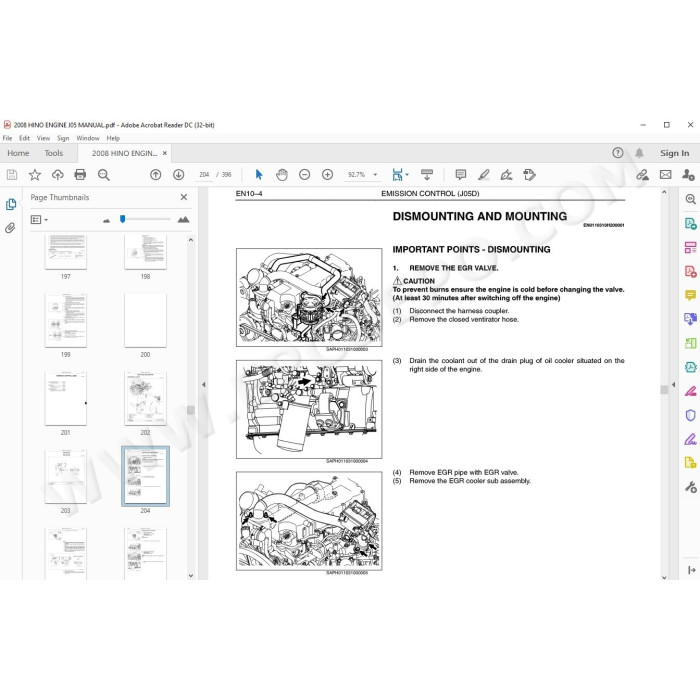Go to the previous page
The image size is (700, 700).
[155, 175]
